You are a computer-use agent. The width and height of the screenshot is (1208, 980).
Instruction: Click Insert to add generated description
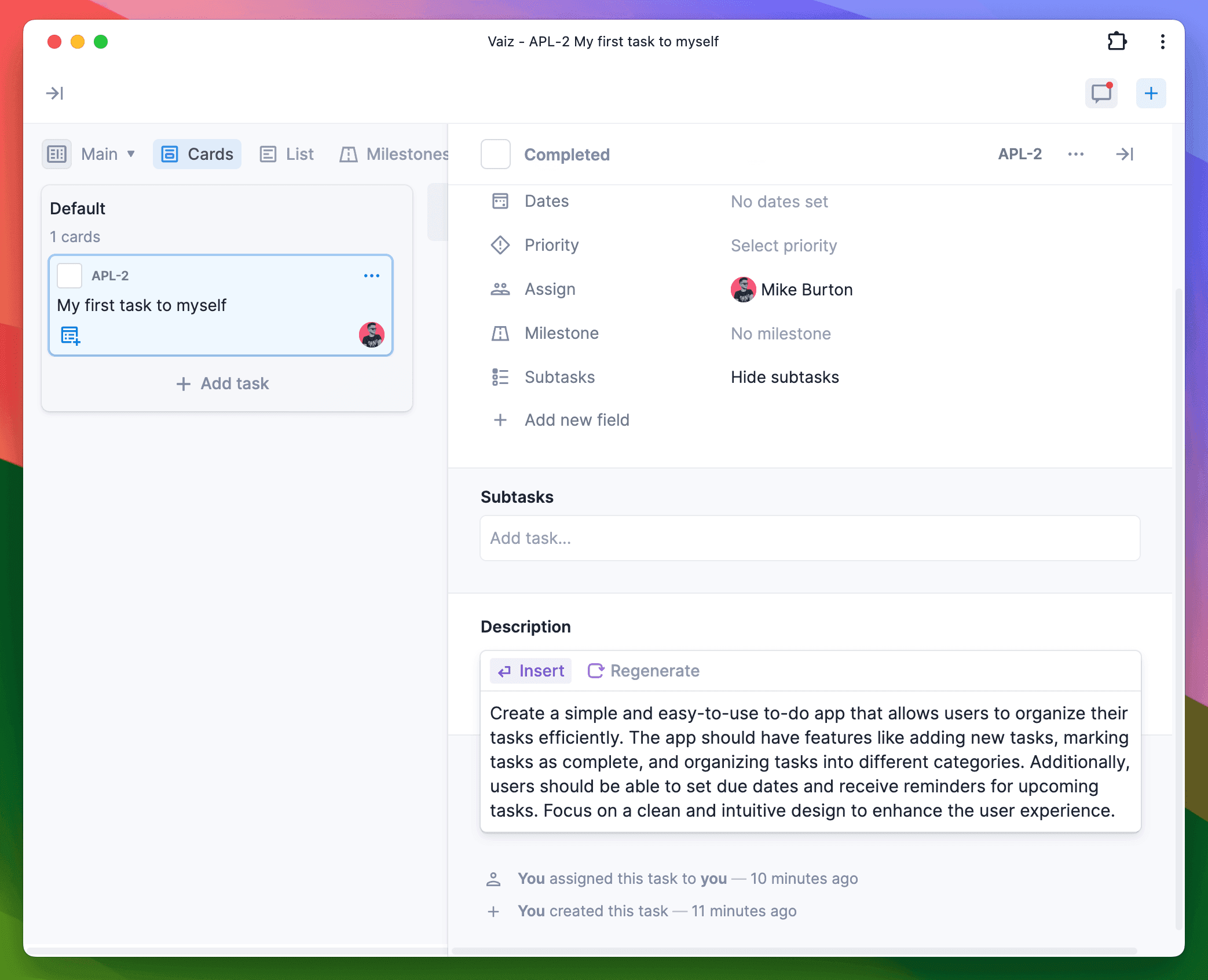point(530,671)
